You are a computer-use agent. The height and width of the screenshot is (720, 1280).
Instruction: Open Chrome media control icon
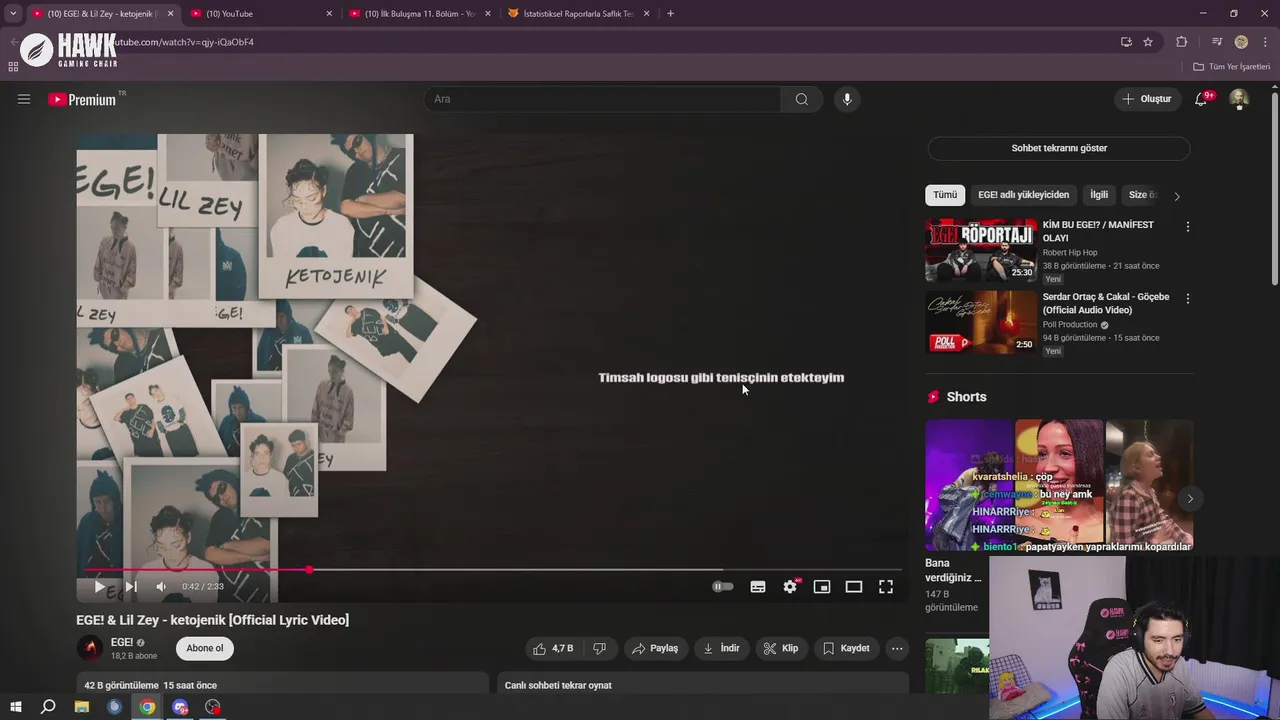(x=1217, y=42)
